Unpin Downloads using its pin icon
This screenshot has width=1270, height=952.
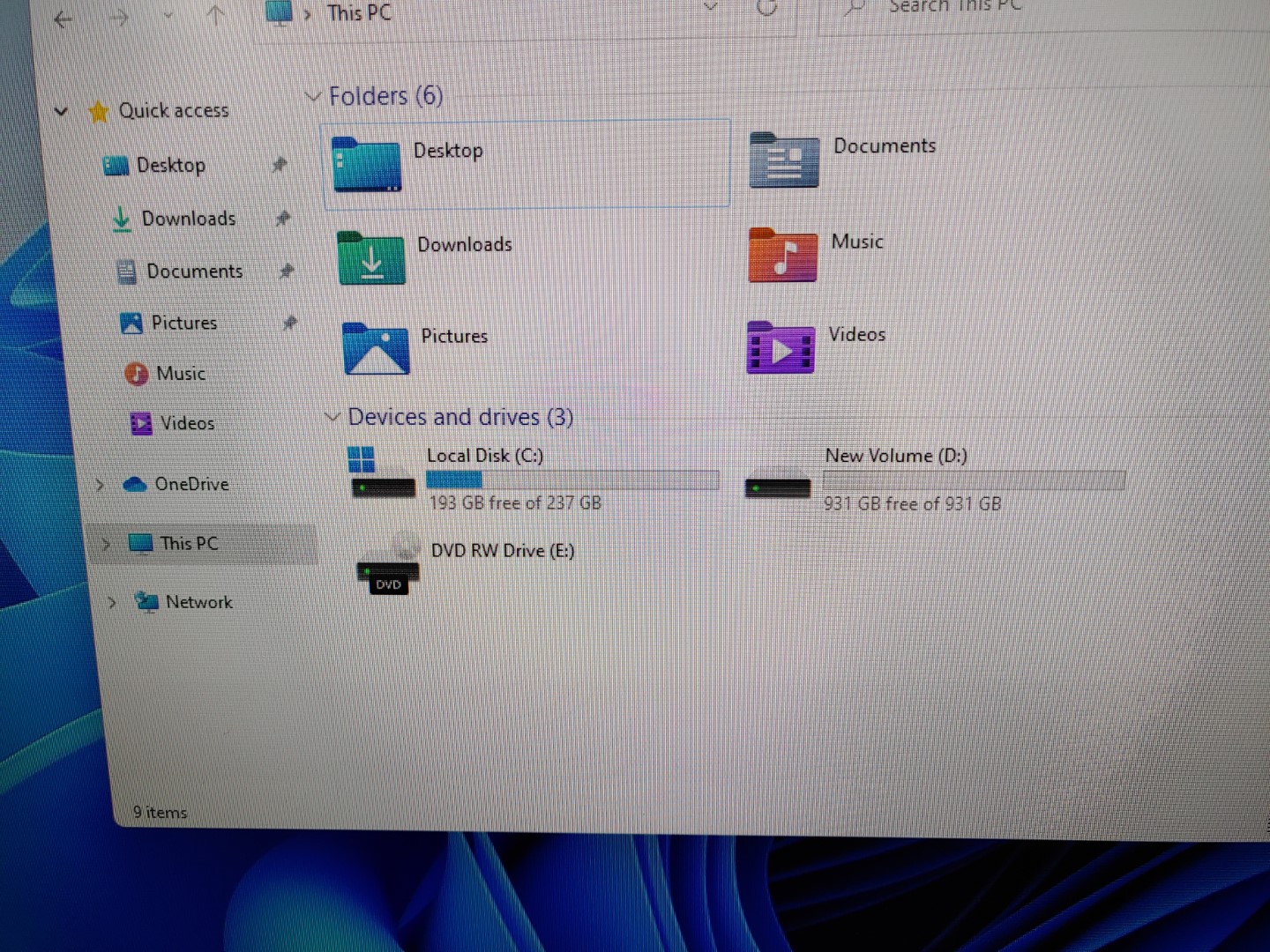point(282,218)
